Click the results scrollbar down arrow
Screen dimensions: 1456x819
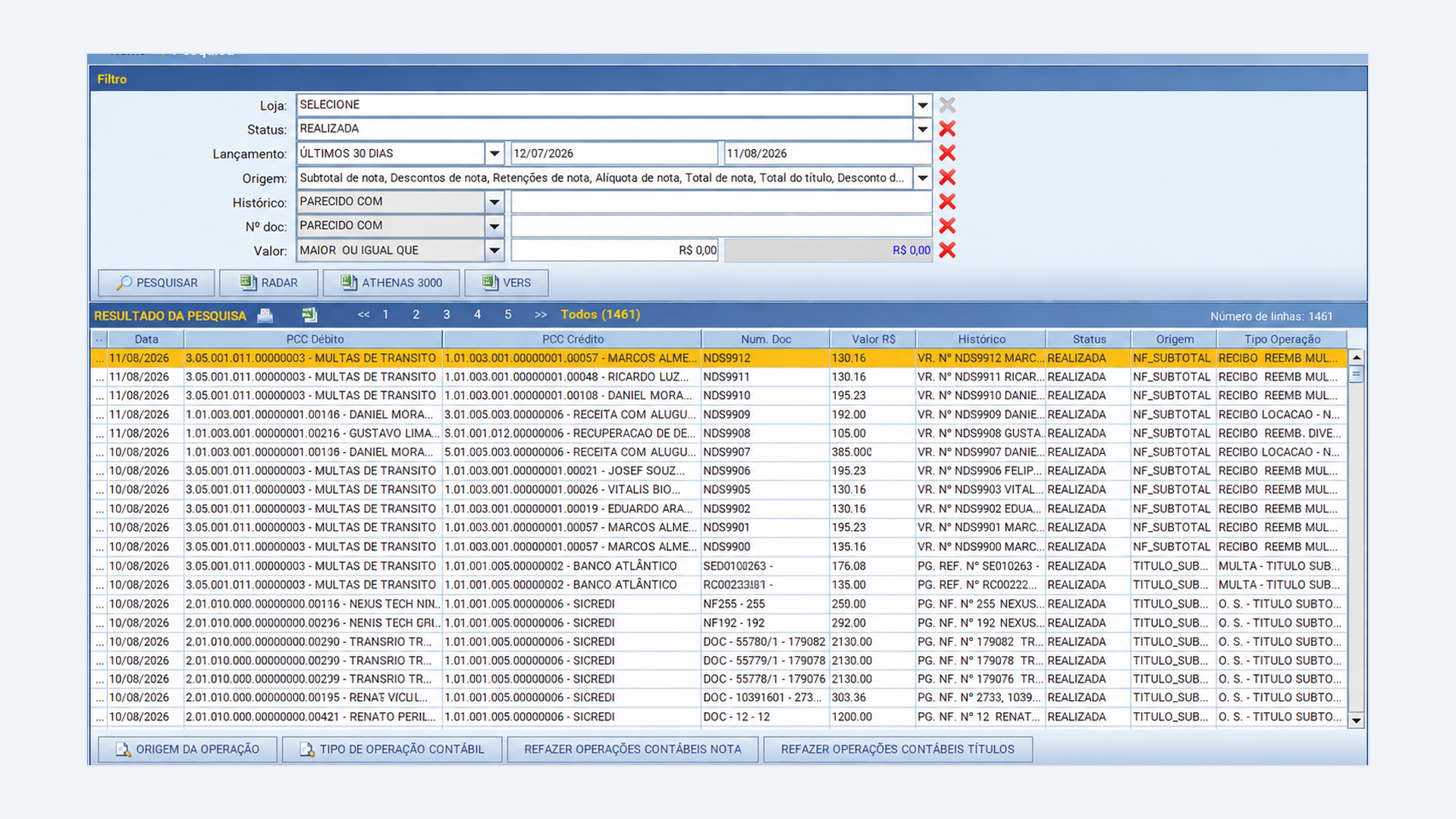(x=1356, y=720)
